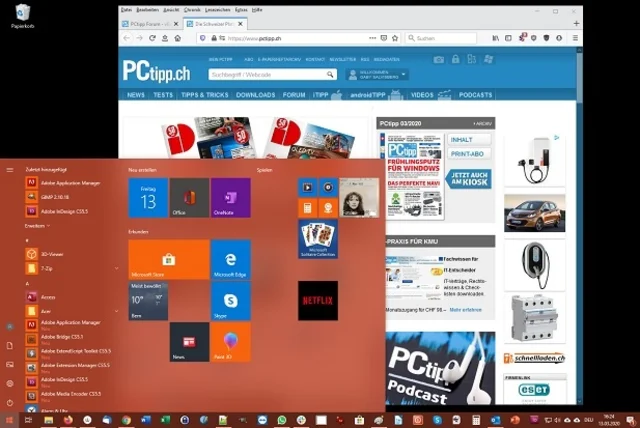640x428 pixels.
Task: Click the Start menu hamburger icon
Action: pos(10,170)
